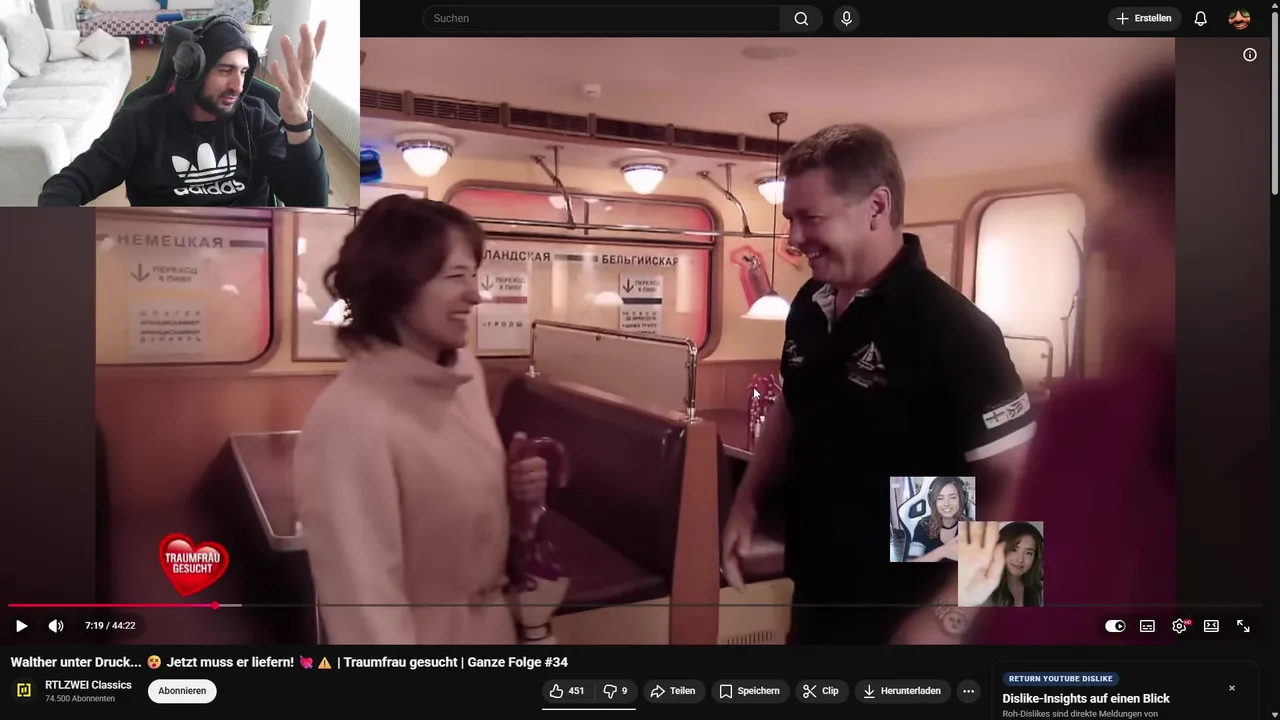1280x720 pixels.
Task: Click in the Suchen search field
Action: click(x=601, y=18)
